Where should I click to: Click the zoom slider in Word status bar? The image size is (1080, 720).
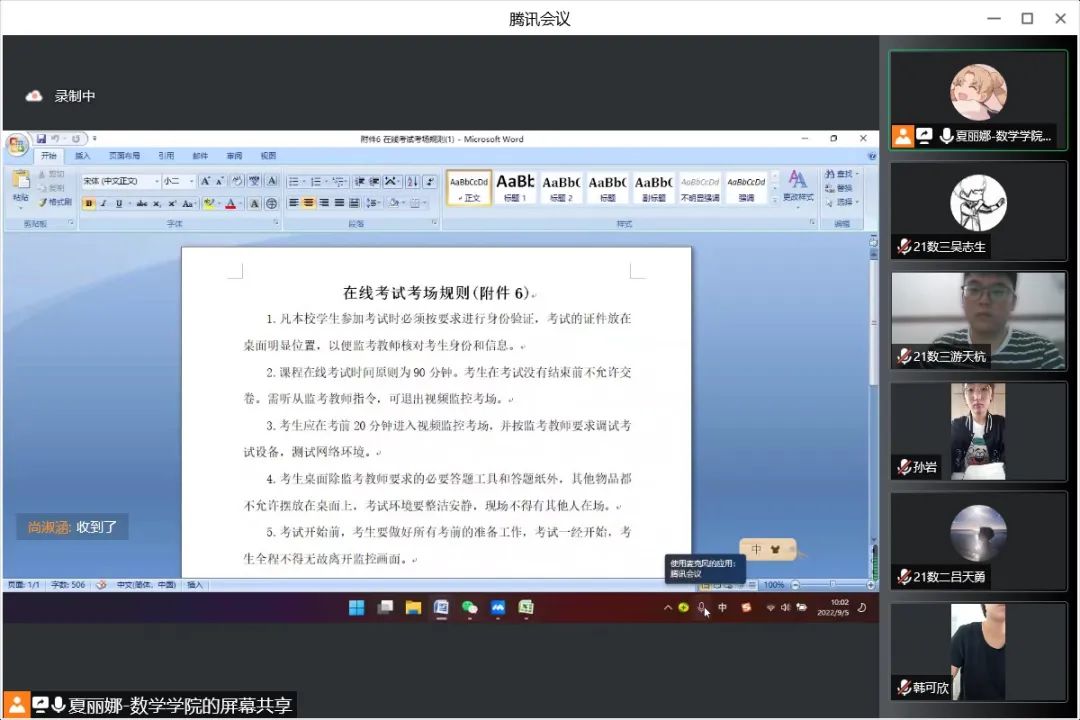click(x=830, y=584)
